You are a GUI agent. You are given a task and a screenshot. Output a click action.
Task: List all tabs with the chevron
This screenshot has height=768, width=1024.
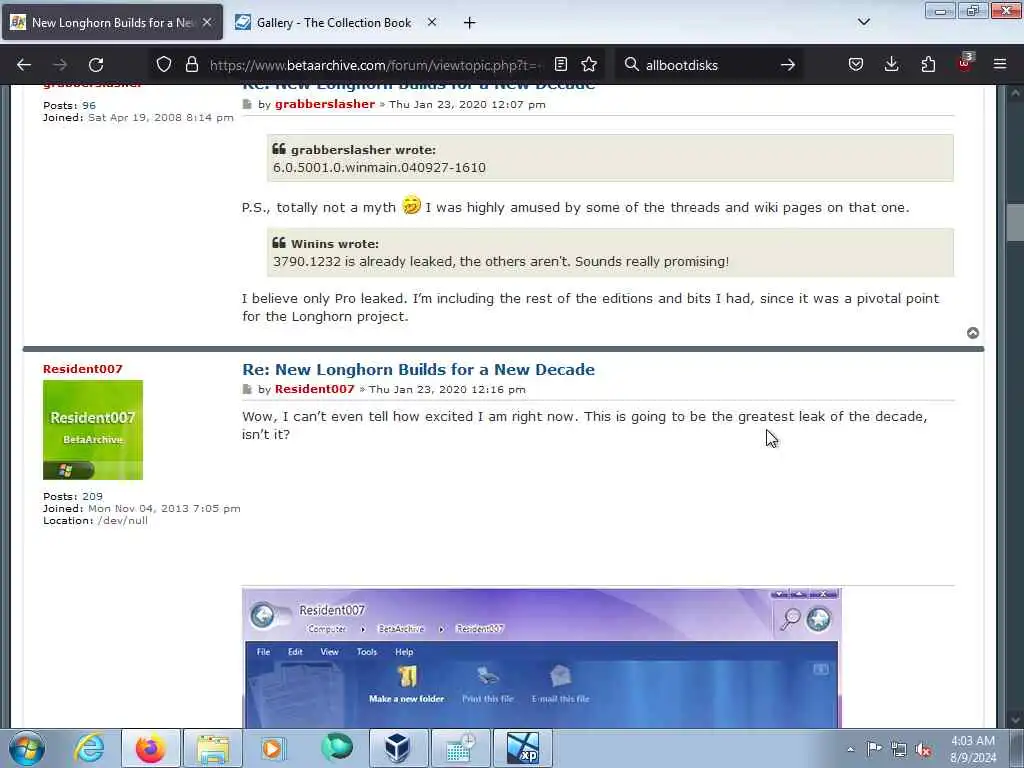pos(863,22)
